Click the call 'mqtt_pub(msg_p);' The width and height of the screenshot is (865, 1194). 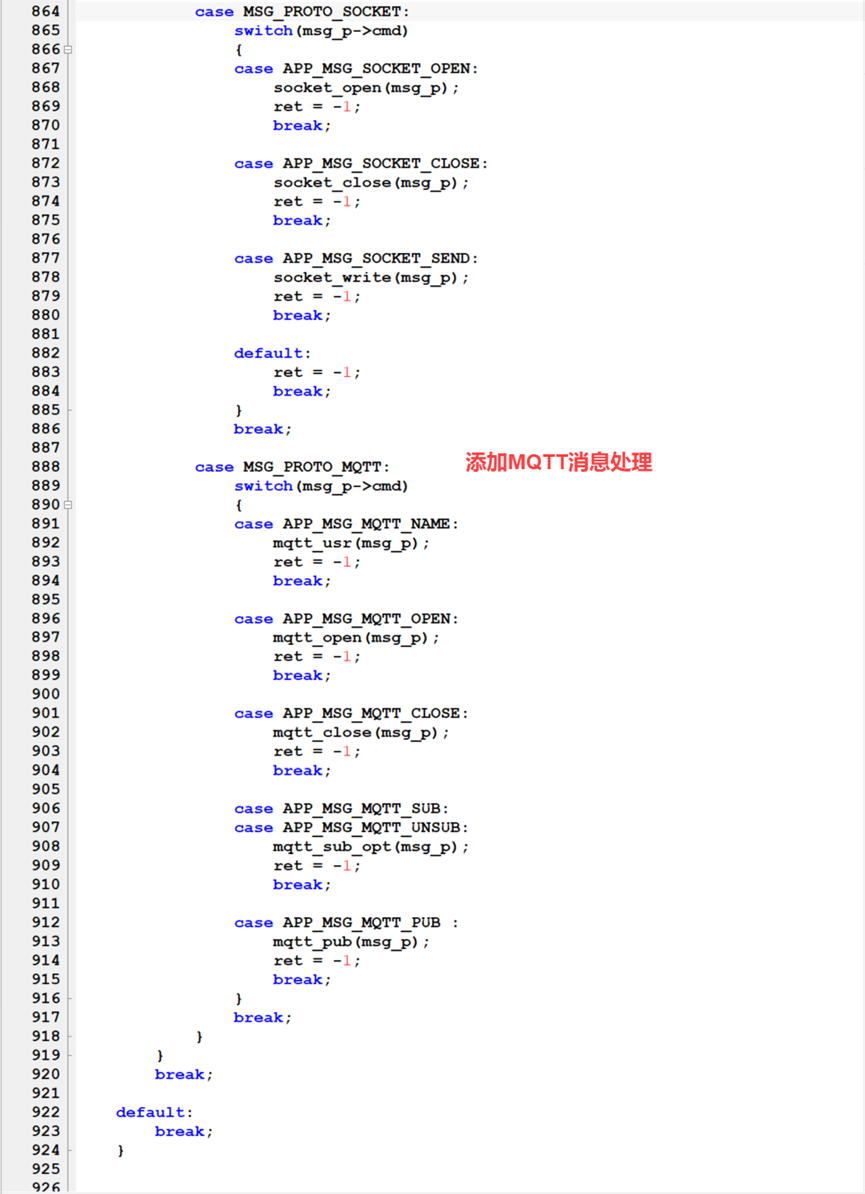pos(351,942)
